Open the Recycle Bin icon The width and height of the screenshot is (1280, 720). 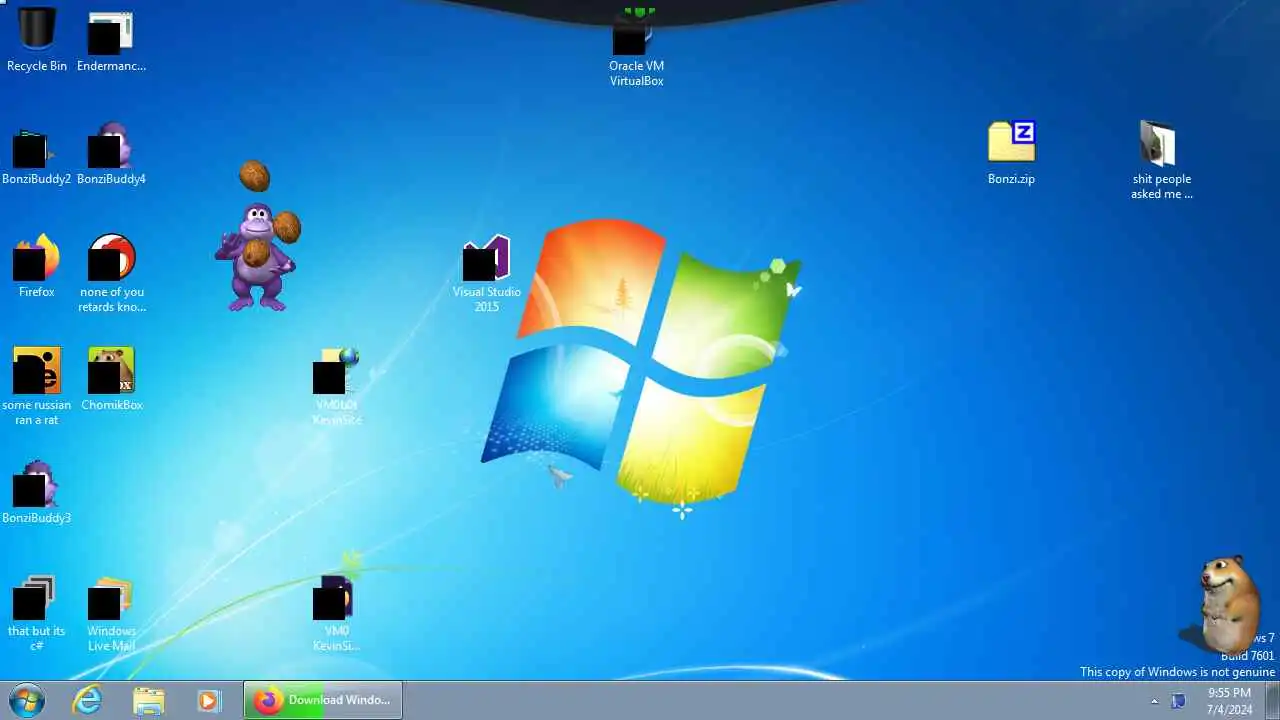37,40
